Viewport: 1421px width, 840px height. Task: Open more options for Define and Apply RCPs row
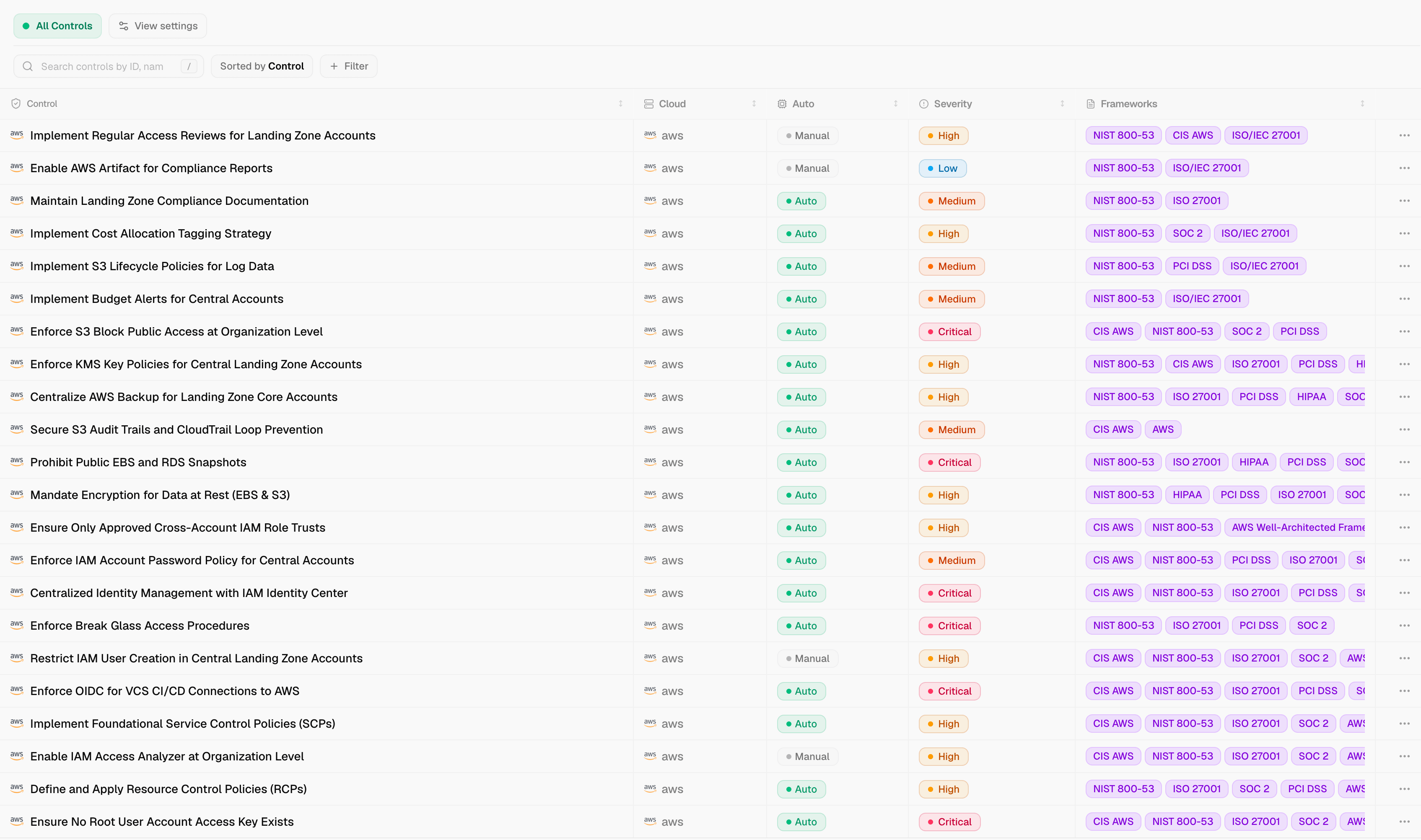click(1404, 789)
